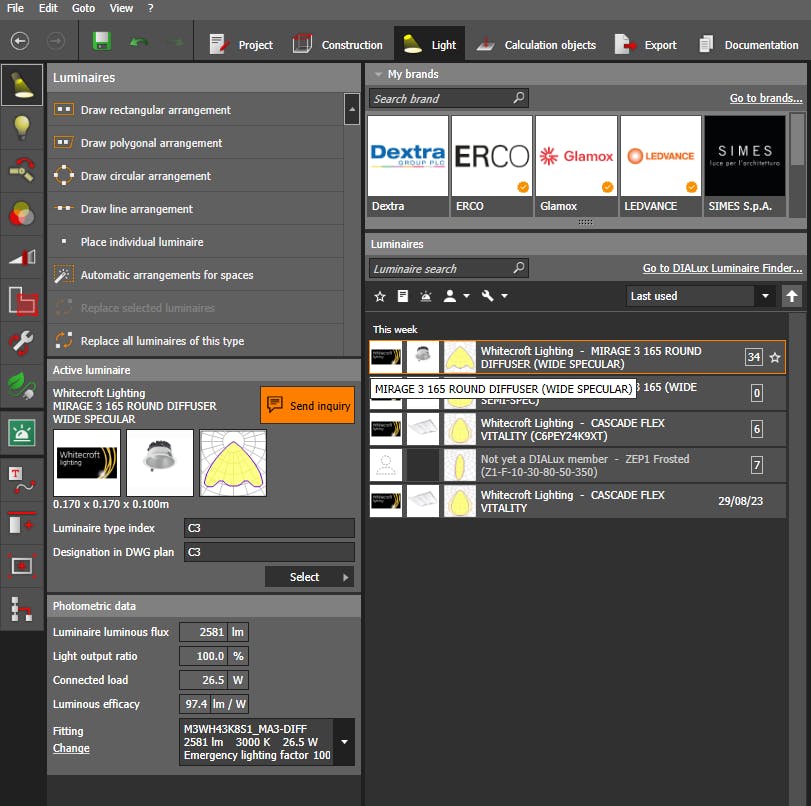Open the Last used sort dropdown
Image resolution: width=811 pixels, height=806 pixels.
pos(765,296)
